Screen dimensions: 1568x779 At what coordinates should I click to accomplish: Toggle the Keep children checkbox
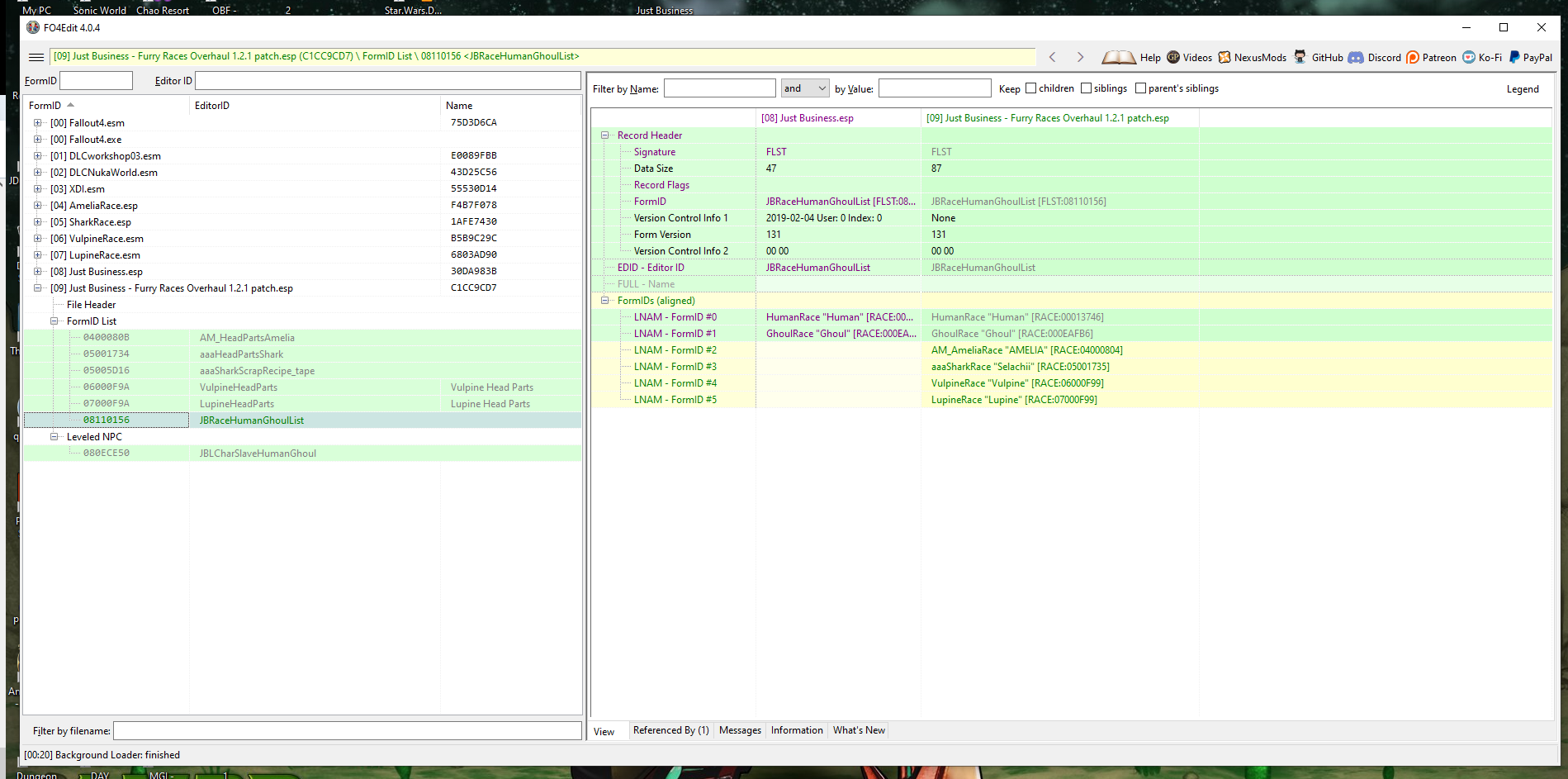click(x=1030, y=88)
